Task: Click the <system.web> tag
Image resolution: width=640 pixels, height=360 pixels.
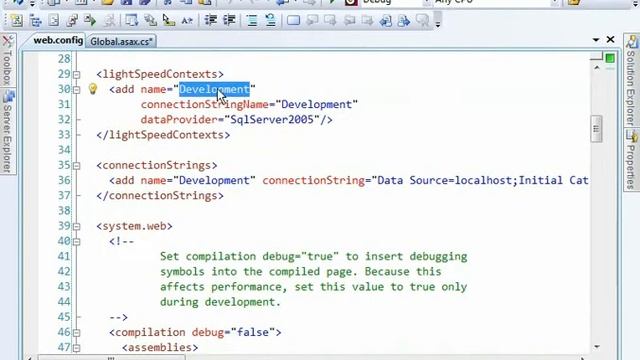Action: (134, 226)
